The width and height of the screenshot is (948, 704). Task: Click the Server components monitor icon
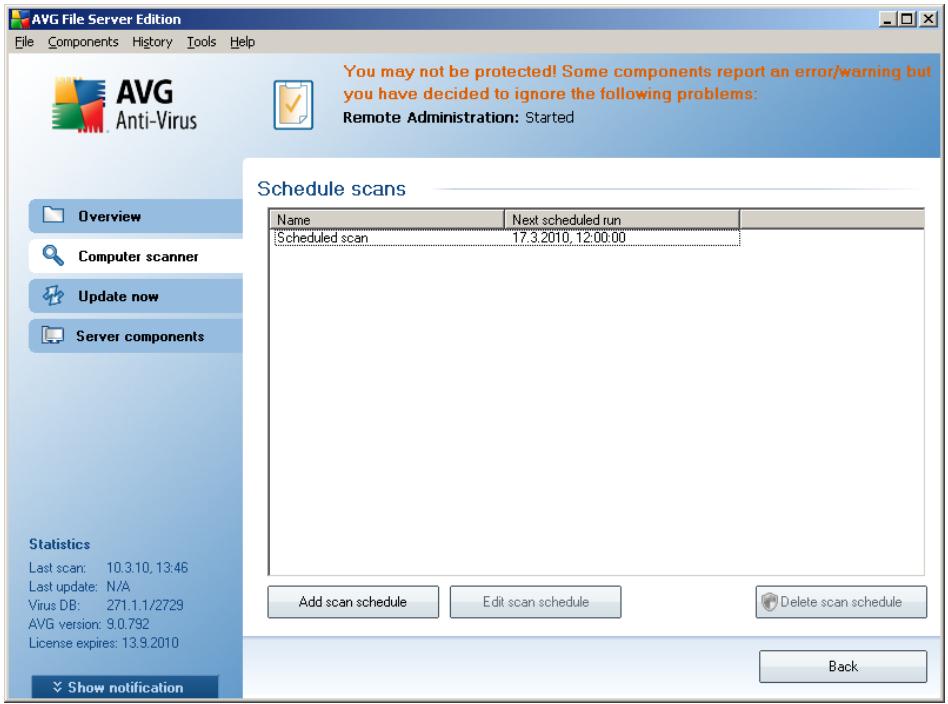(x=53, y=335)
